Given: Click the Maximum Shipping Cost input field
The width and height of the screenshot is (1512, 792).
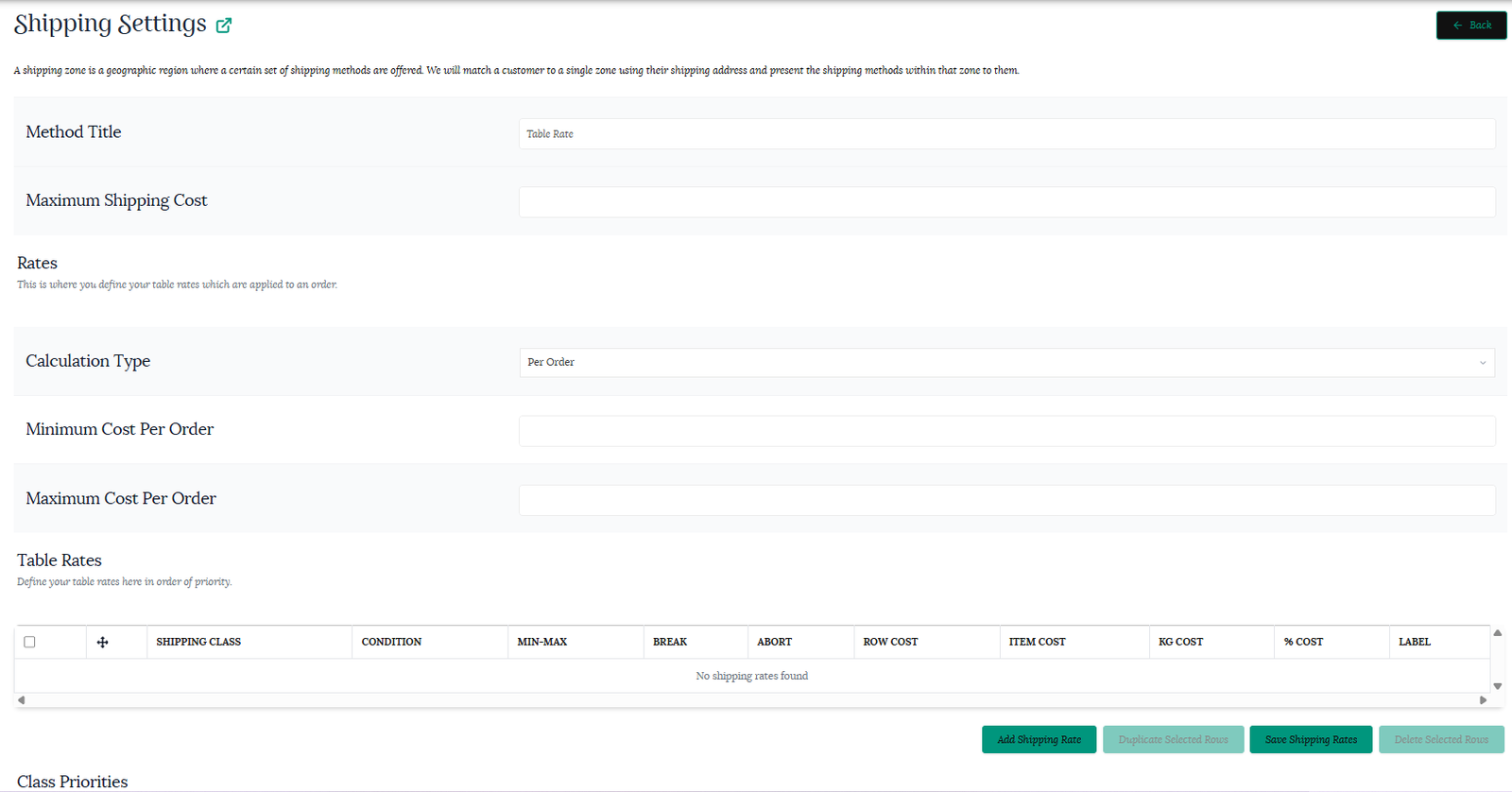Looking at the screenshot, I should pyautogui.click(x=1006, y=201).
